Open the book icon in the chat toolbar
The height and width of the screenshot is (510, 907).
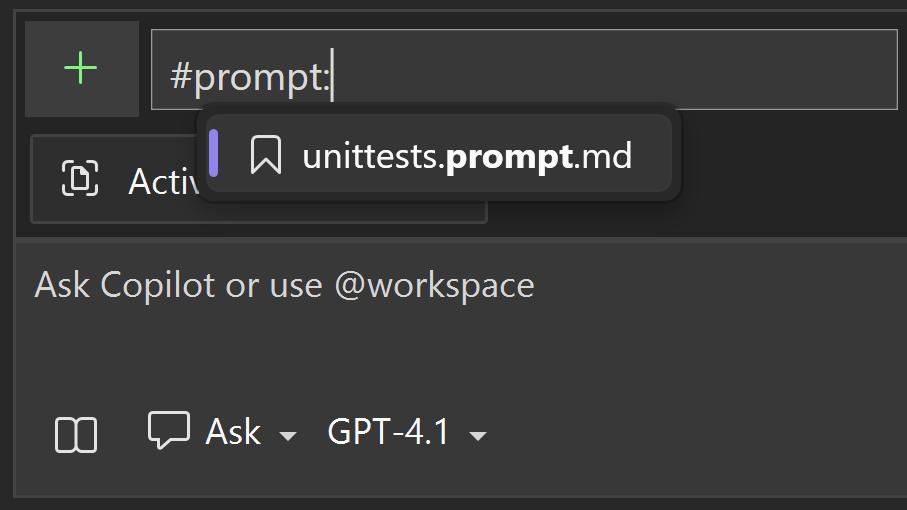pyautogui.click(x=76, y=435)
